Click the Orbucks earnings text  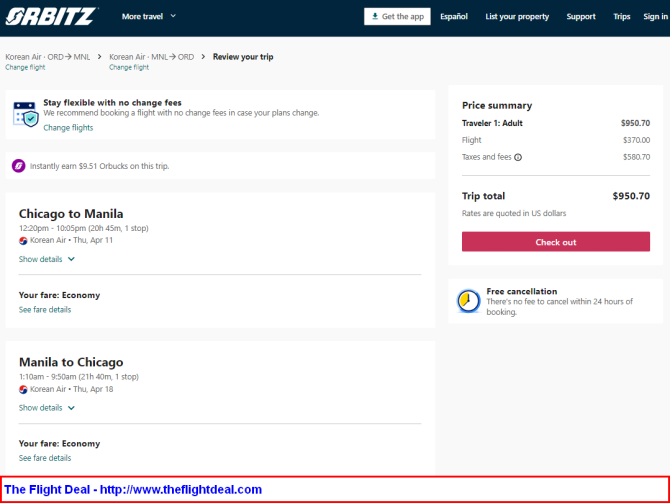pyautogui.click(x=100, y=166)
